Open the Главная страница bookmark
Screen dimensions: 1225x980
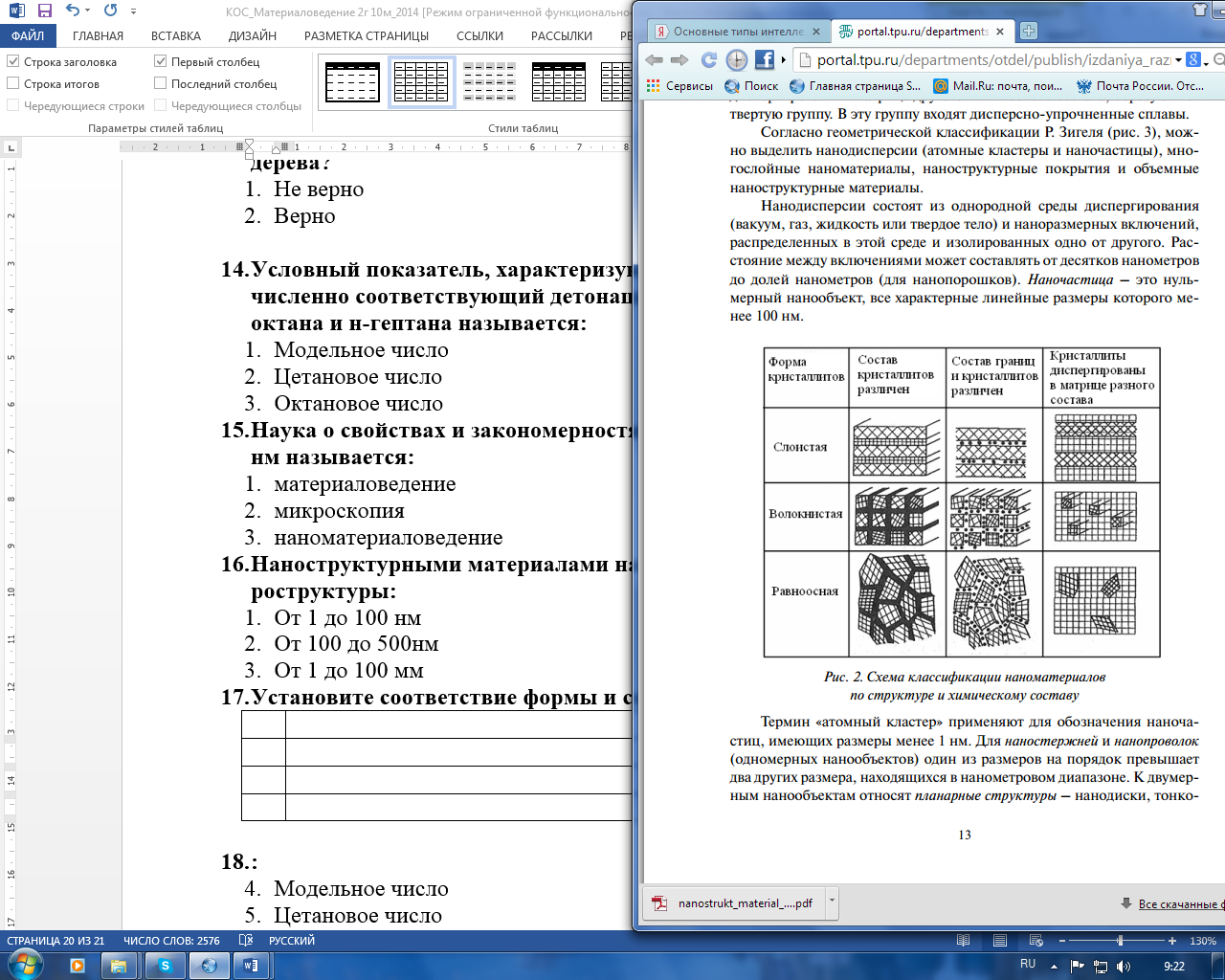[855, 86]
